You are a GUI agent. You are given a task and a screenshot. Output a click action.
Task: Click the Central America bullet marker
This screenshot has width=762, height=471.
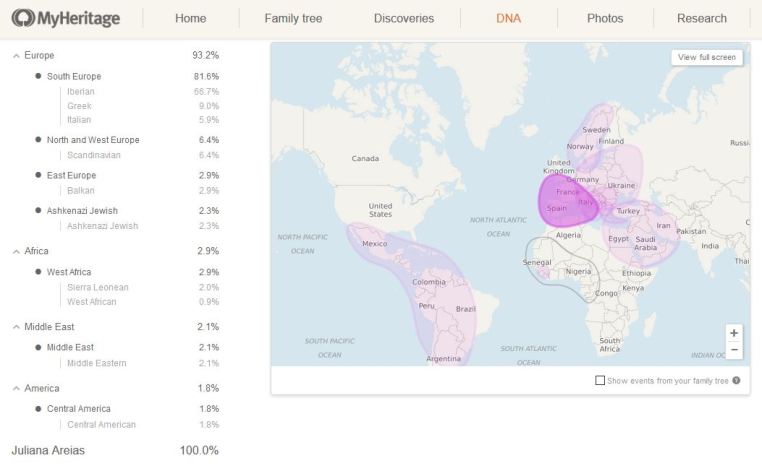point(38,409)
